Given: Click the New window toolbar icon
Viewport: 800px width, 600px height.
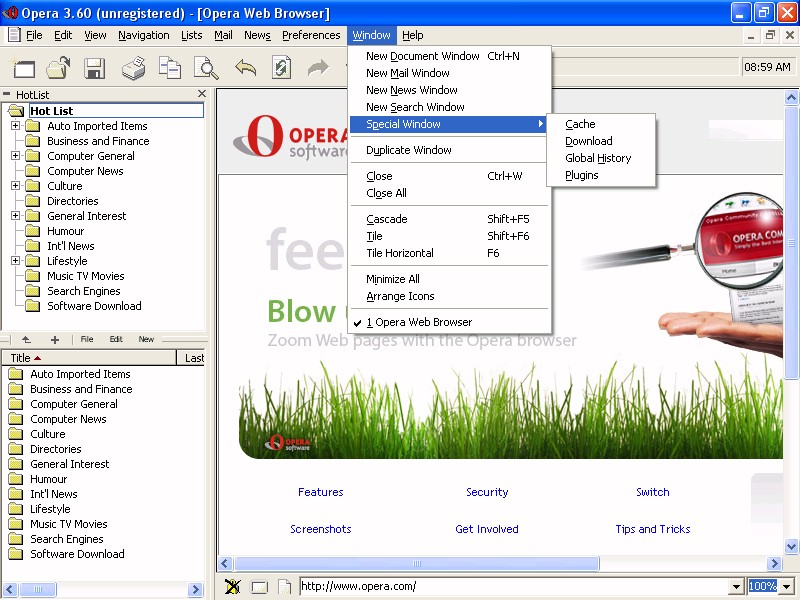Looking at the screenshot, I should tap(24, 68).
